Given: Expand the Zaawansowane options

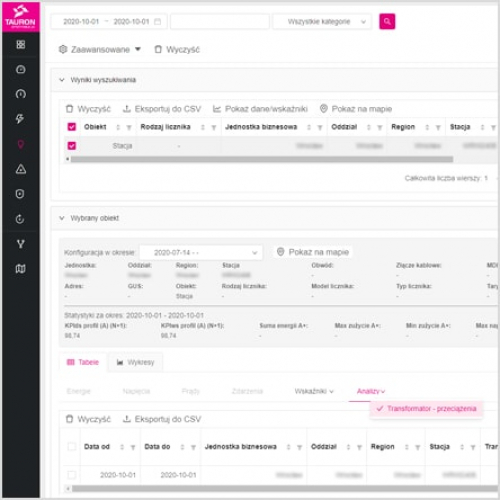Looking at the screenshot, I should click(100, 50).
